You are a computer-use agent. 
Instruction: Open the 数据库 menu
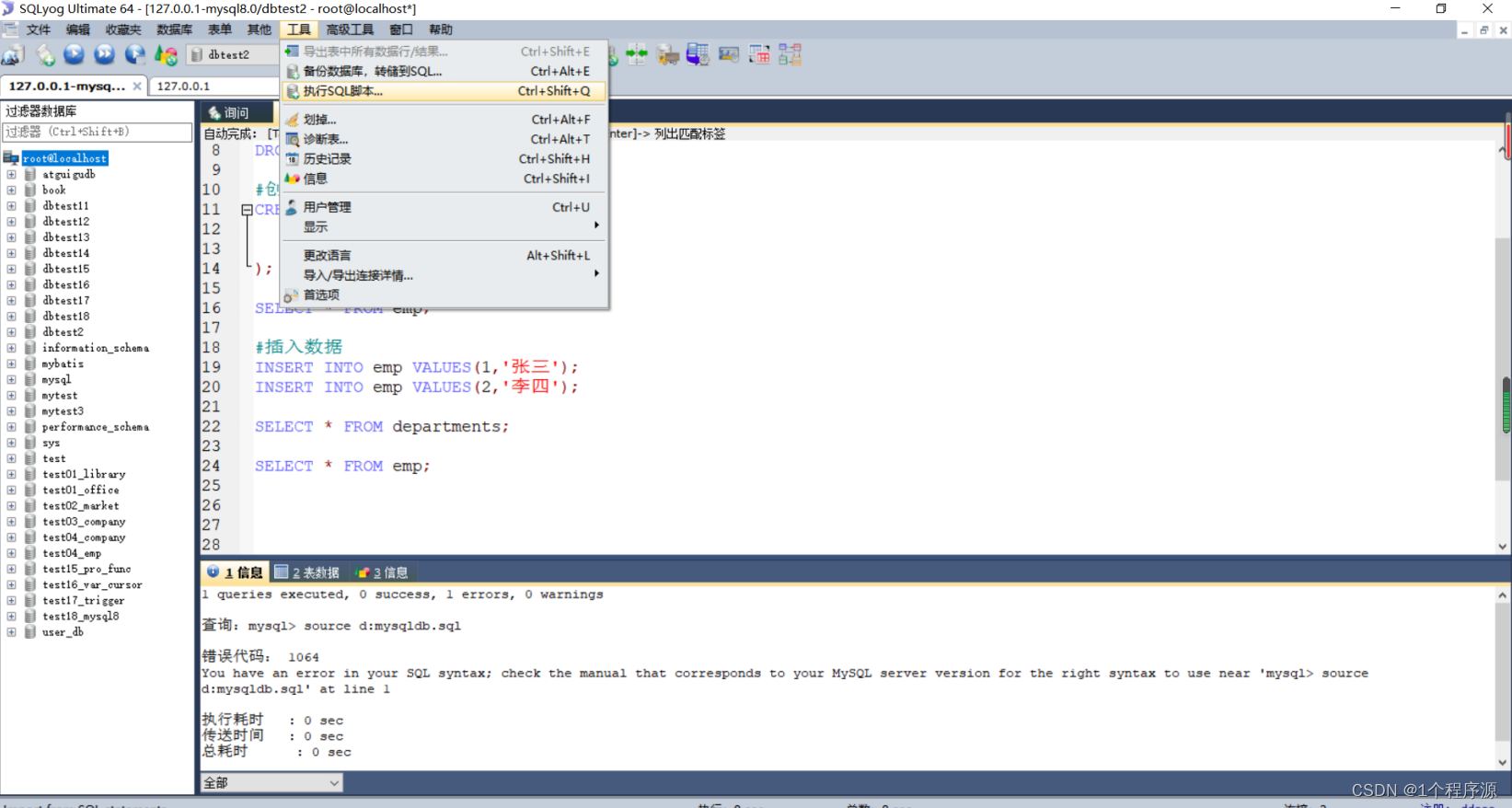(x=174, y=29)
